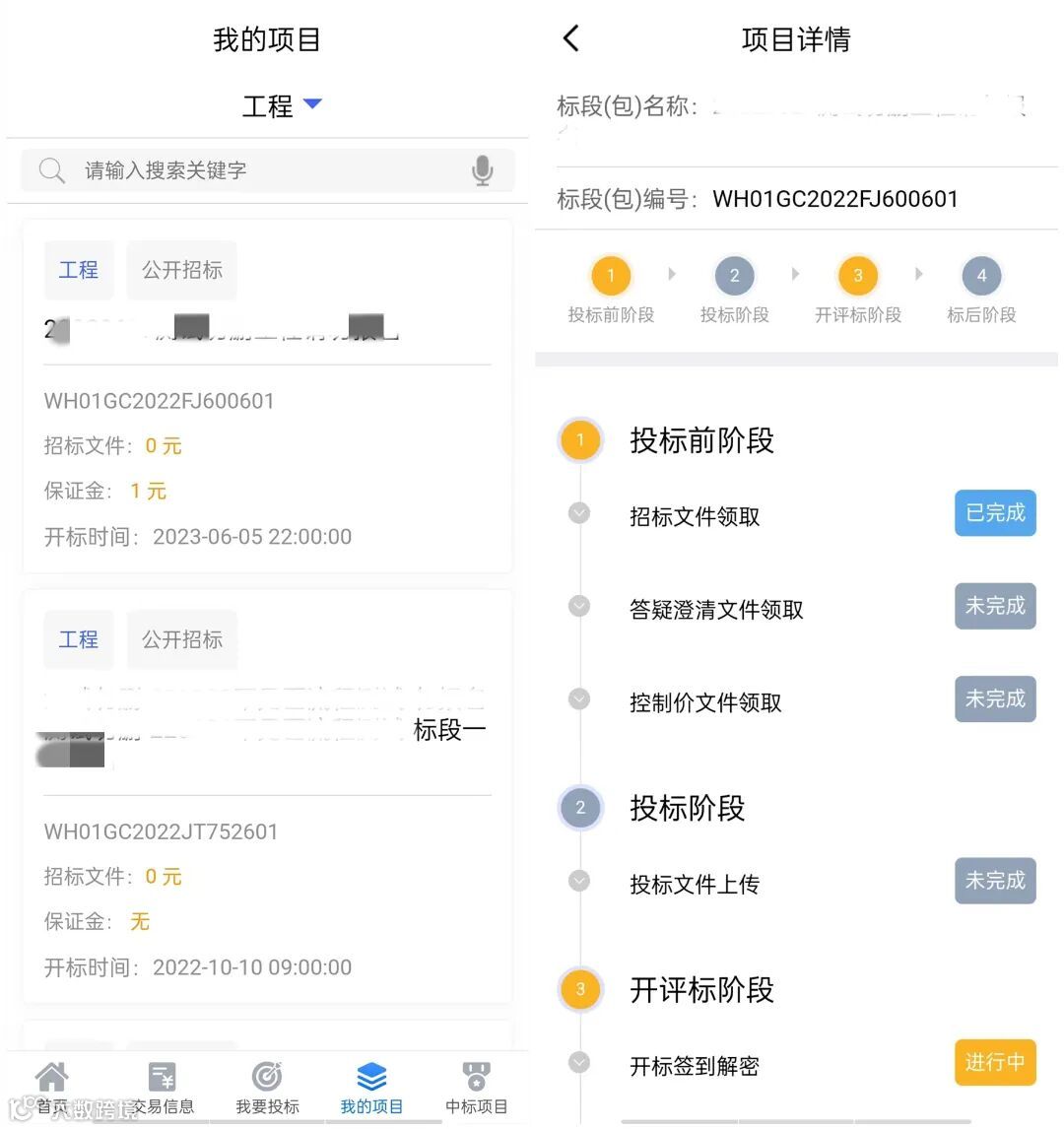Viewport: 1064px width, 1129px height.
Task: Expand the 投标文件上传 step chevron
Action: [x=579, y=881]
